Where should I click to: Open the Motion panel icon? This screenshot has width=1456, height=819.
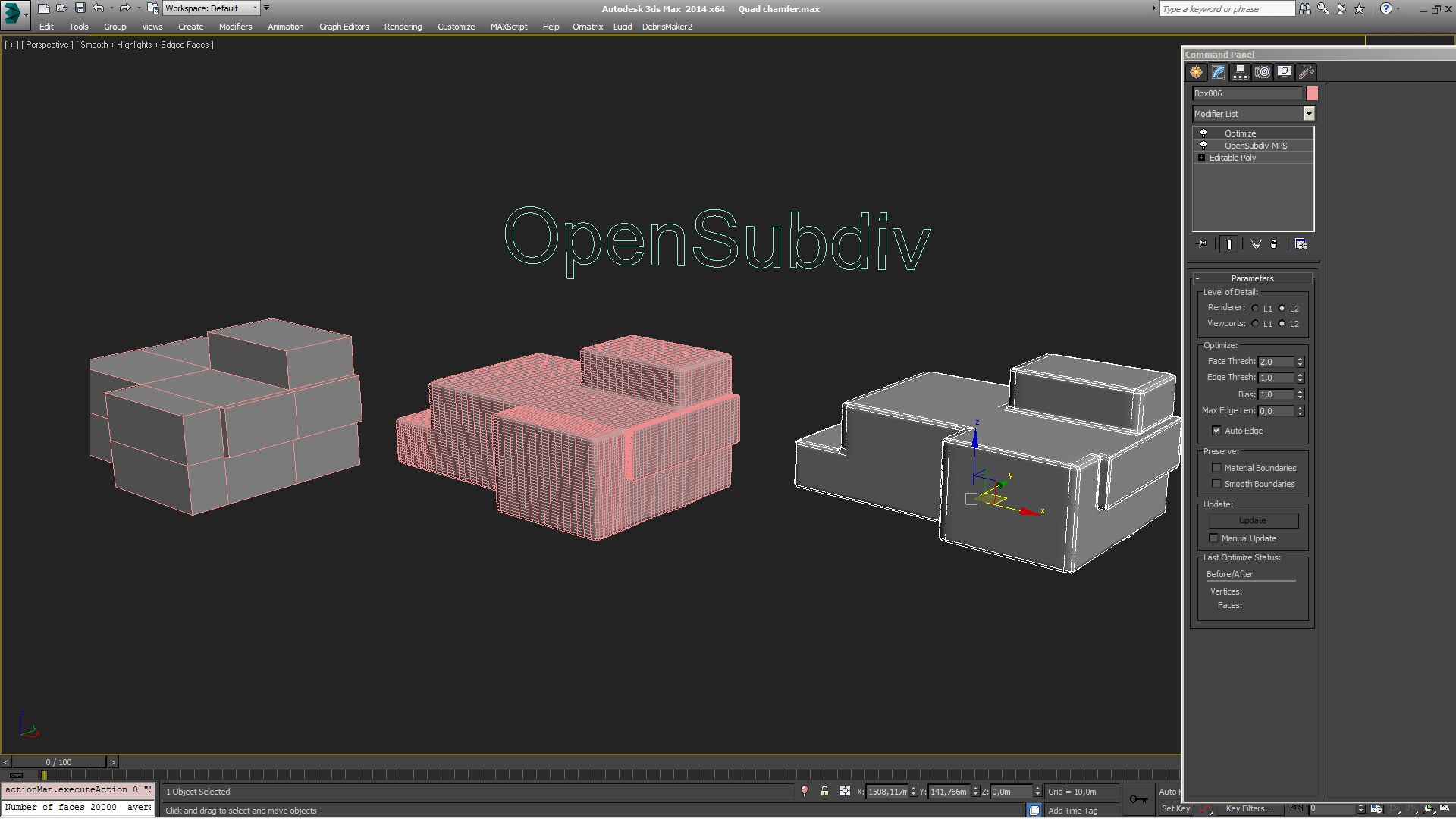coord(1262,73)
